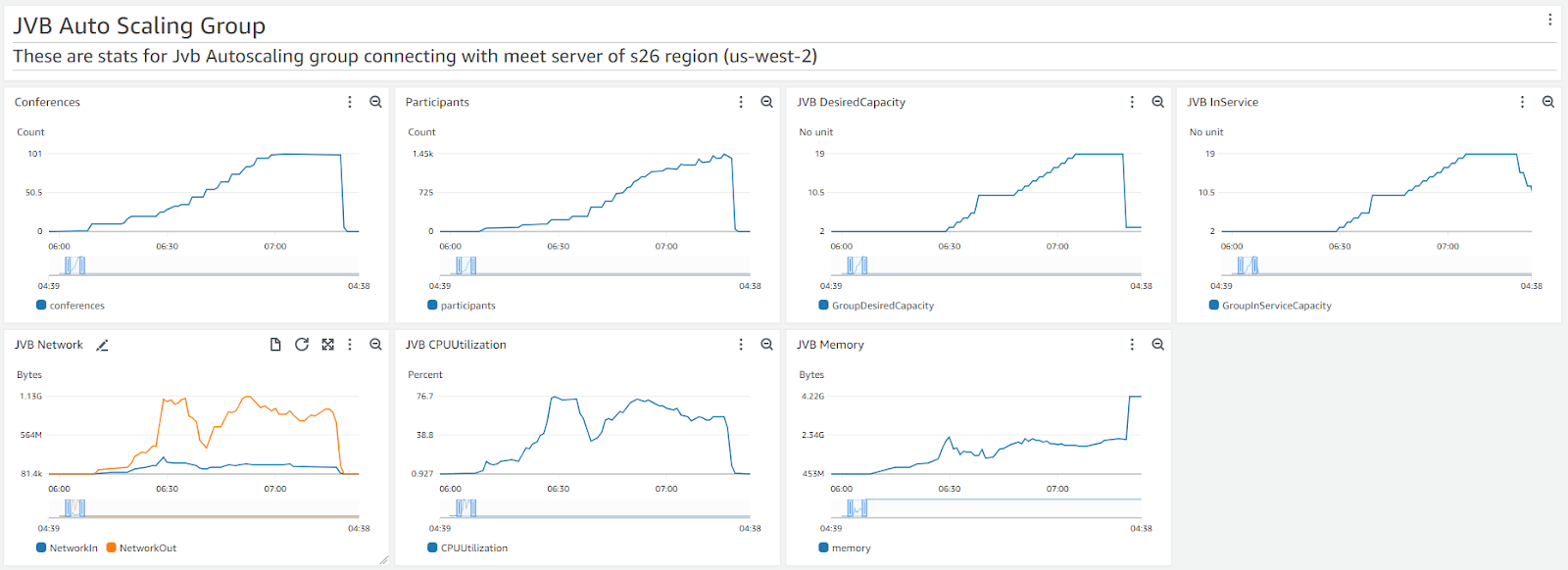Click the resize handle of JVB Network widget
The width and height of the screenshot is (1568, 570).
383,560
